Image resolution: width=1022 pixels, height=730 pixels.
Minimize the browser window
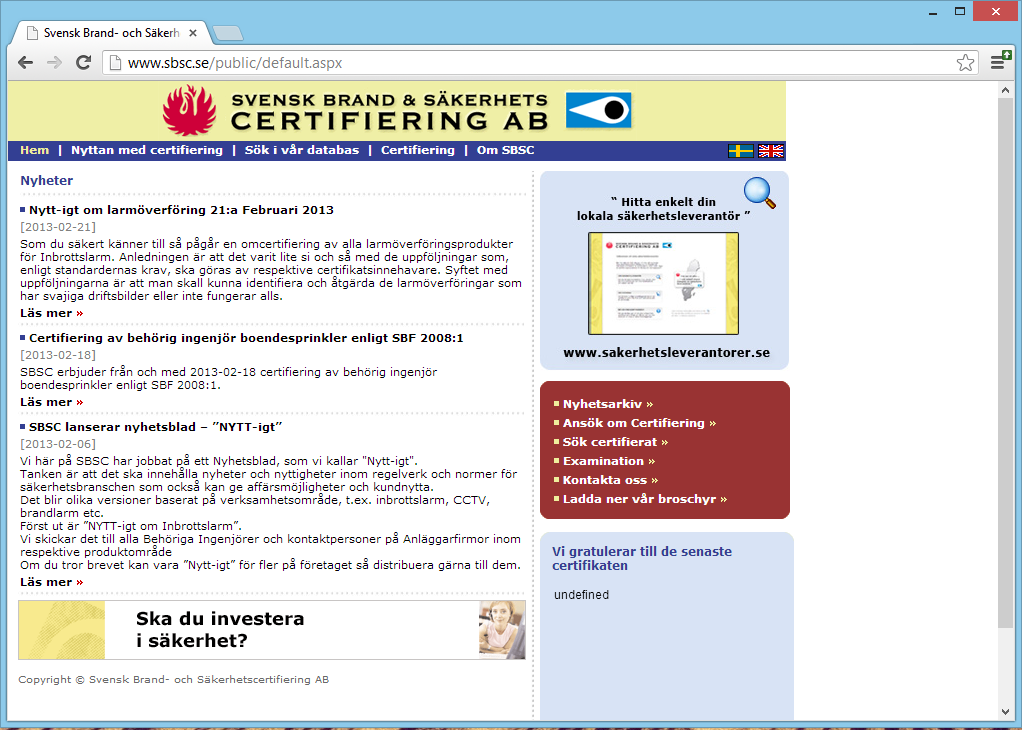[933, 12]
